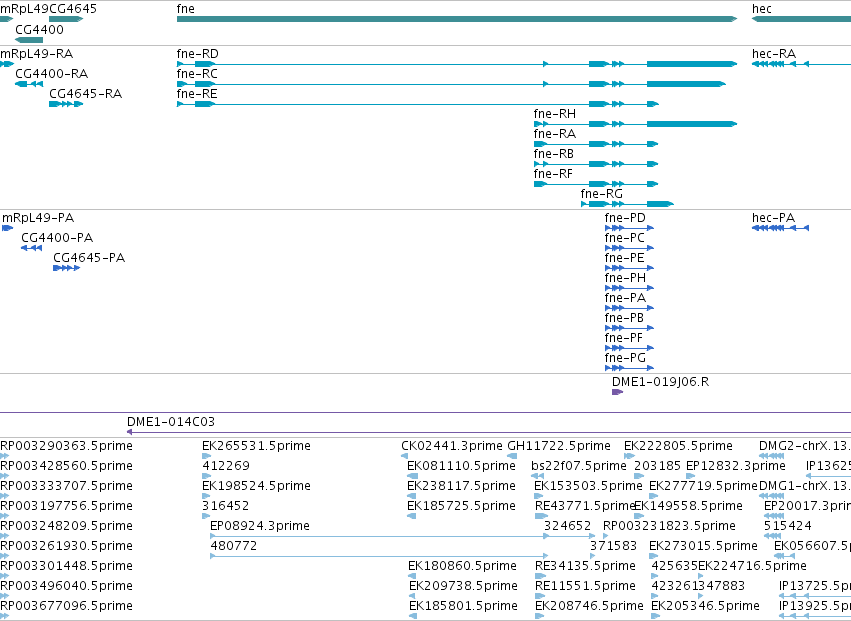
Task: Select the fne-RD transcript label
Action: pos(198,54)
